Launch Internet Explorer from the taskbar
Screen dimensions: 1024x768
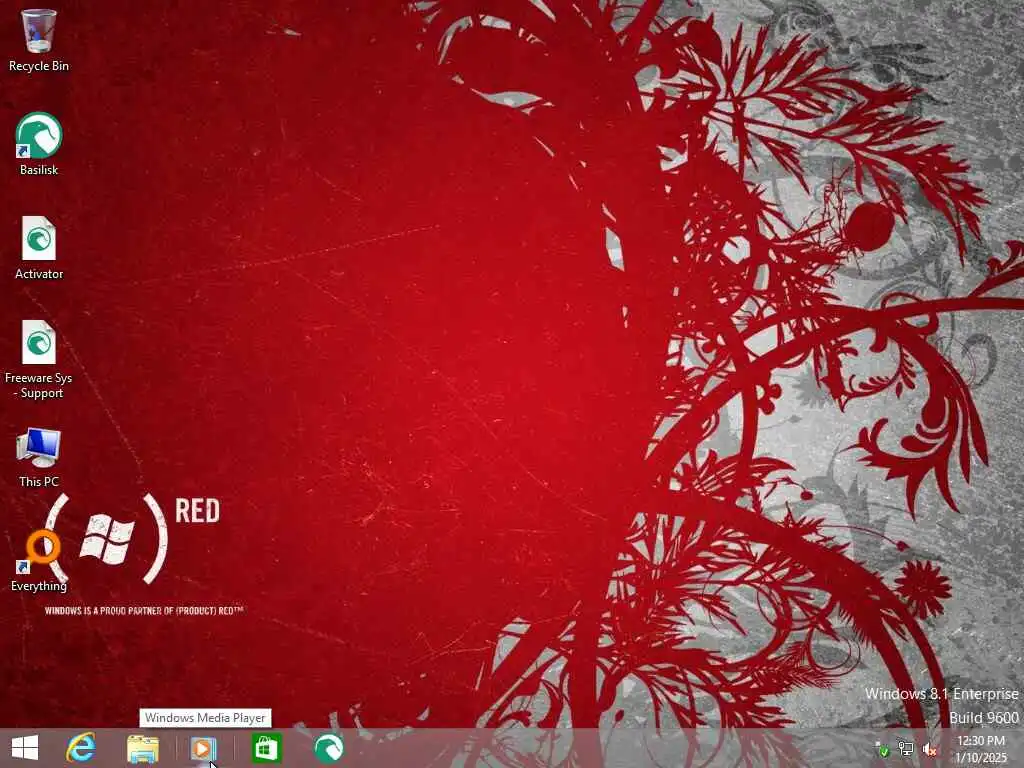click(81, 748)
